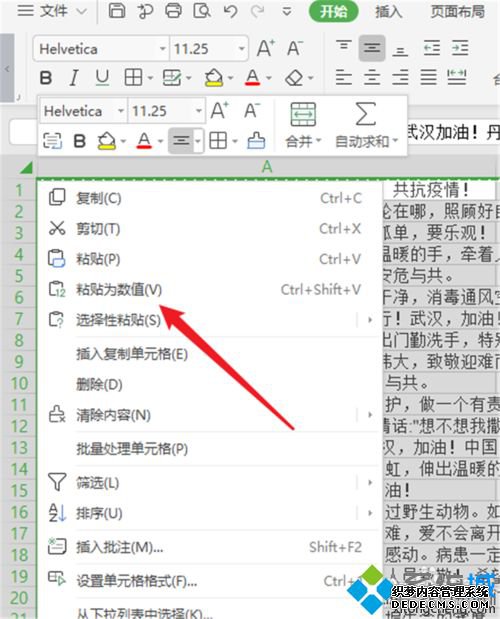
Task: Toggle Italic formatting in the ribbon
Action: [74, 77]
